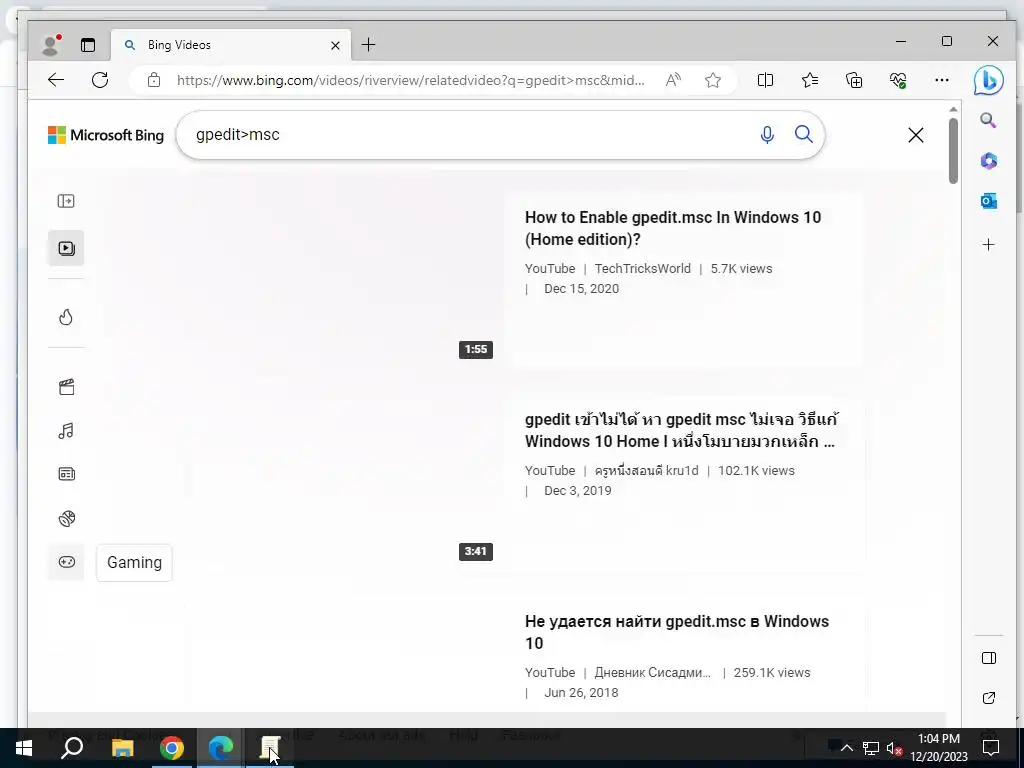Click the 5.7K views text

pos(741,268)
